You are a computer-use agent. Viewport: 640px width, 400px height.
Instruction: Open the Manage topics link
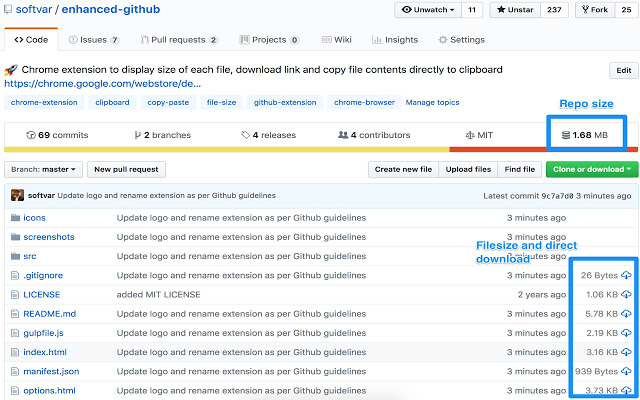[x=432, y=102]
